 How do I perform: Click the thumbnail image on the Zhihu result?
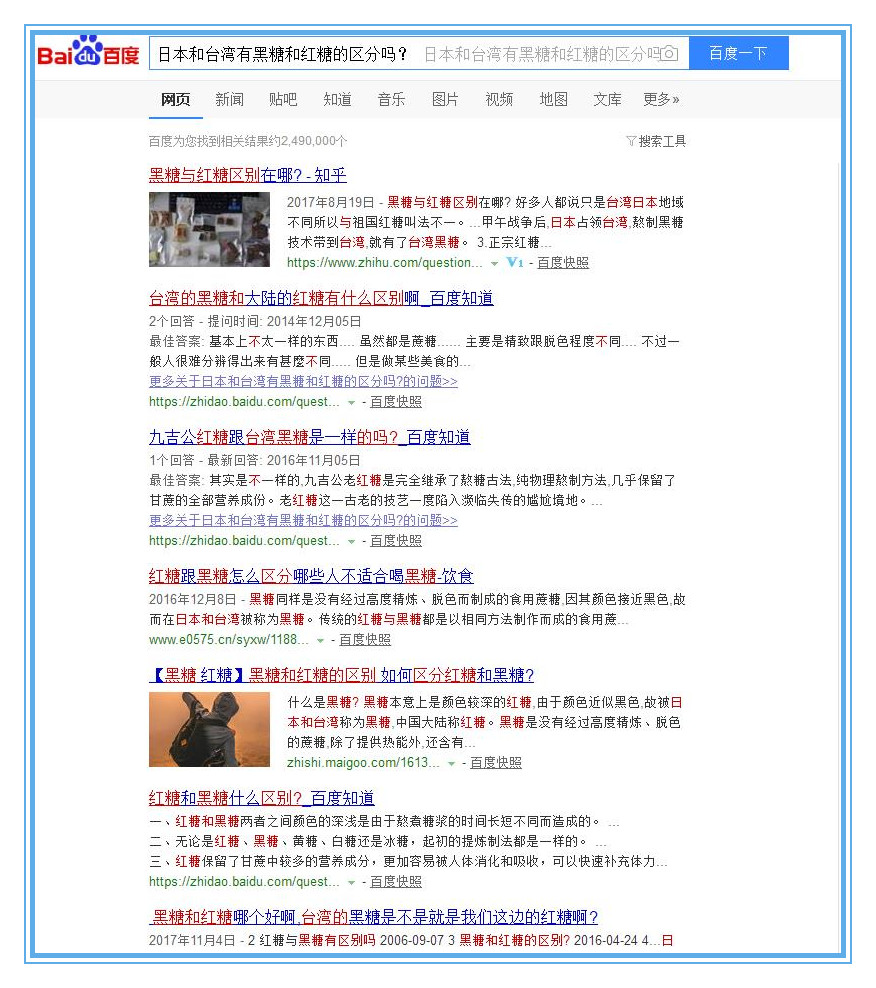(209, 230)
